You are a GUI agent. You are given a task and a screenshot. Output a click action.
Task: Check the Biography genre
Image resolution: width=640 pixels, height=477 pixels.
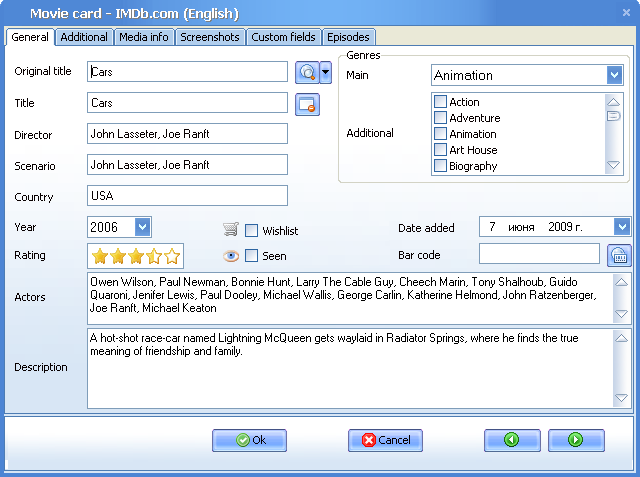[x=440, y=166]
